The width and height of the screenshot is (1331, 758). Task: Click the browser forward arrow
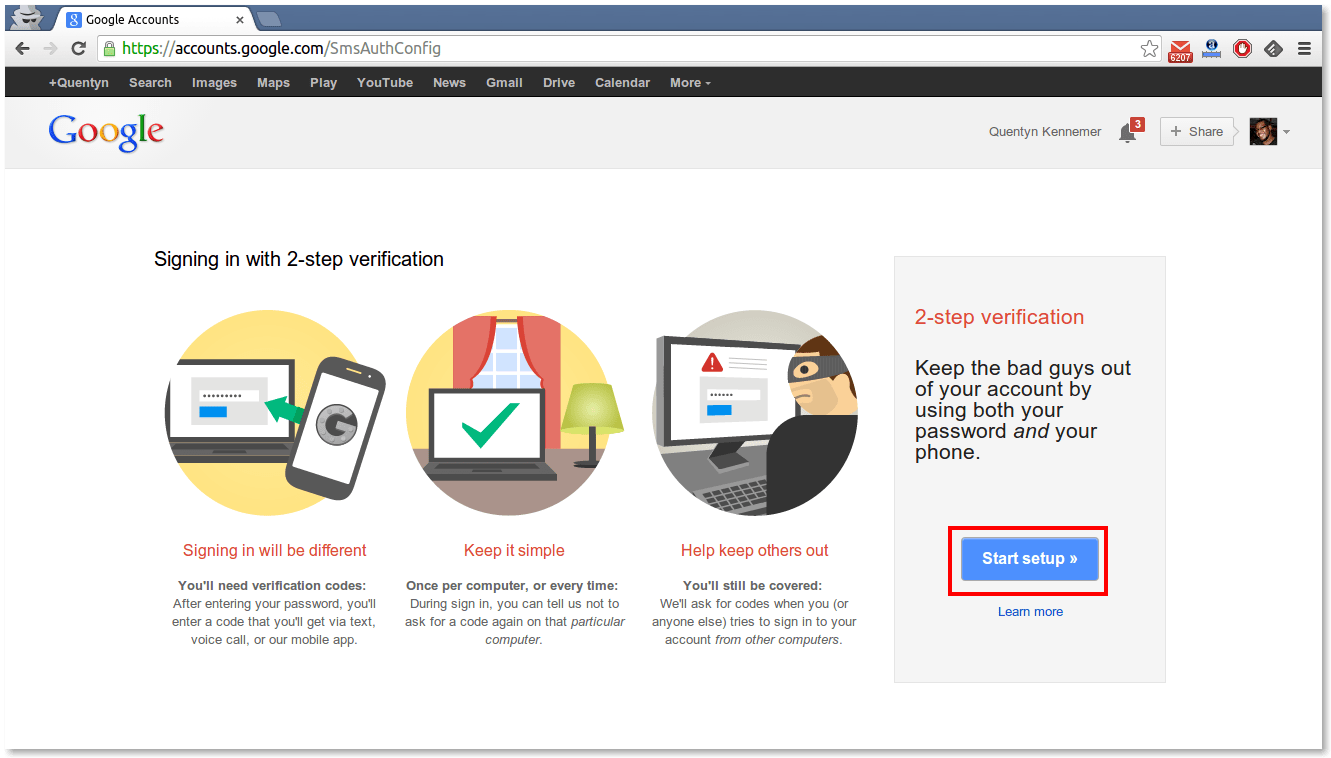point(50,49)
